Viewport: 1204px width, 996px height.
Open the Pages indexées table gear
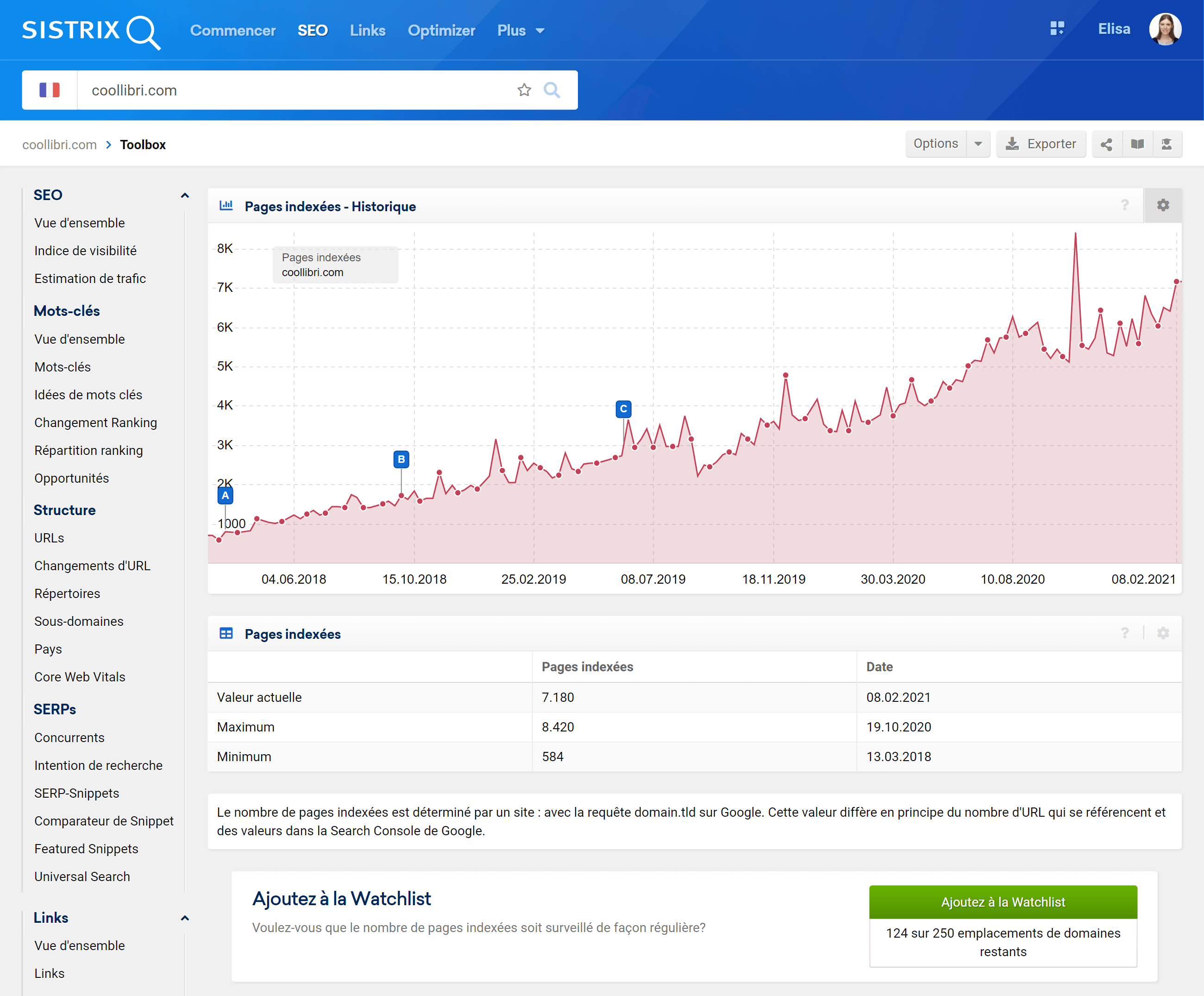tap(1163, 633)
